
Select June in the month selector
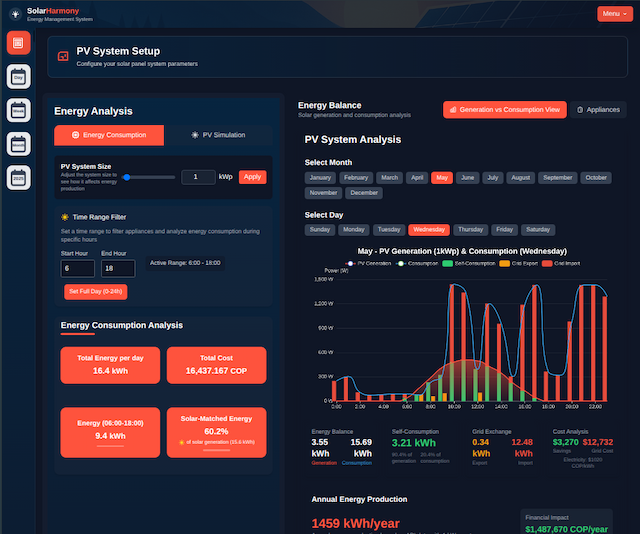(467, 177)
